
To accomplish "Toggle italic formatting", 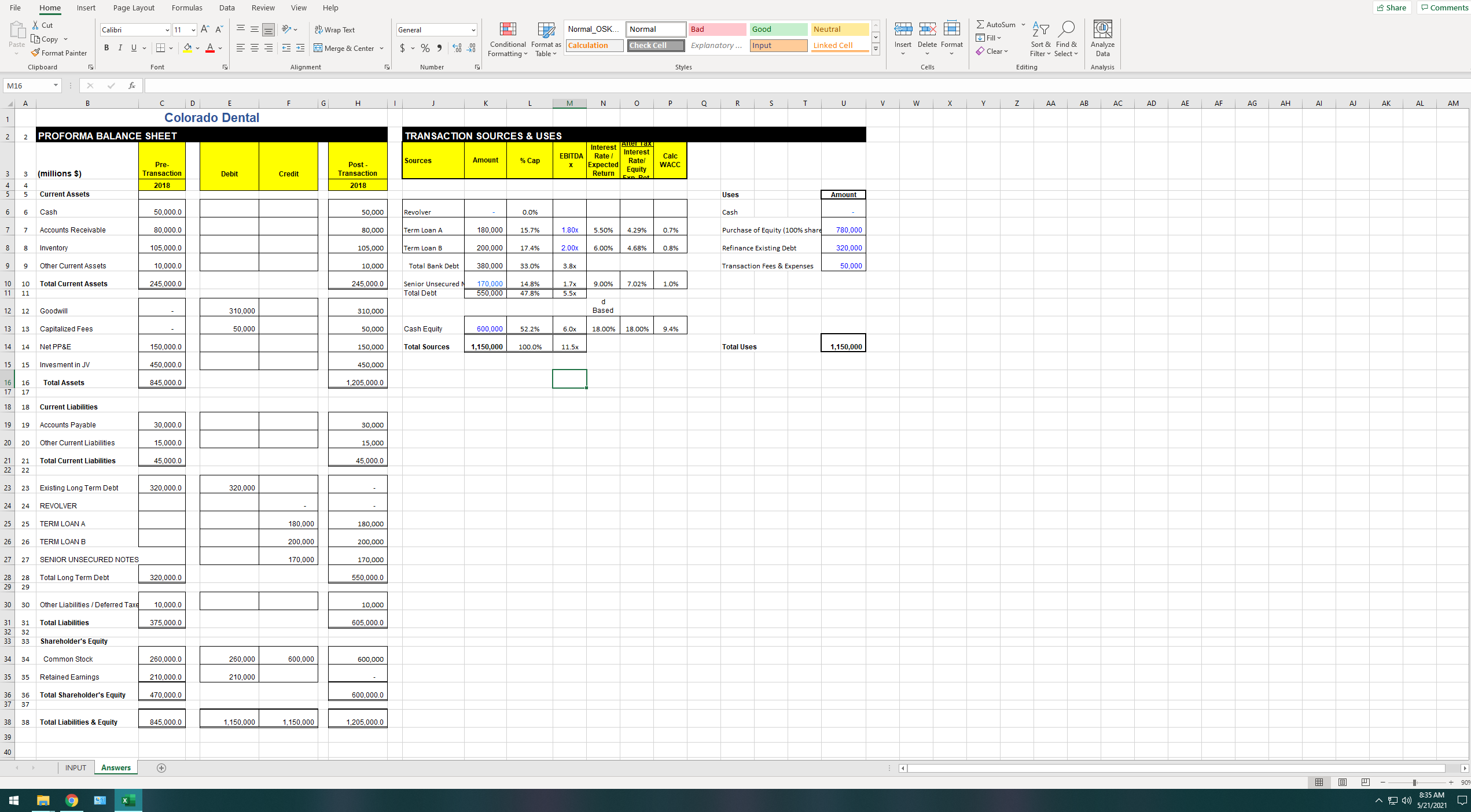I will coord(120,48).
